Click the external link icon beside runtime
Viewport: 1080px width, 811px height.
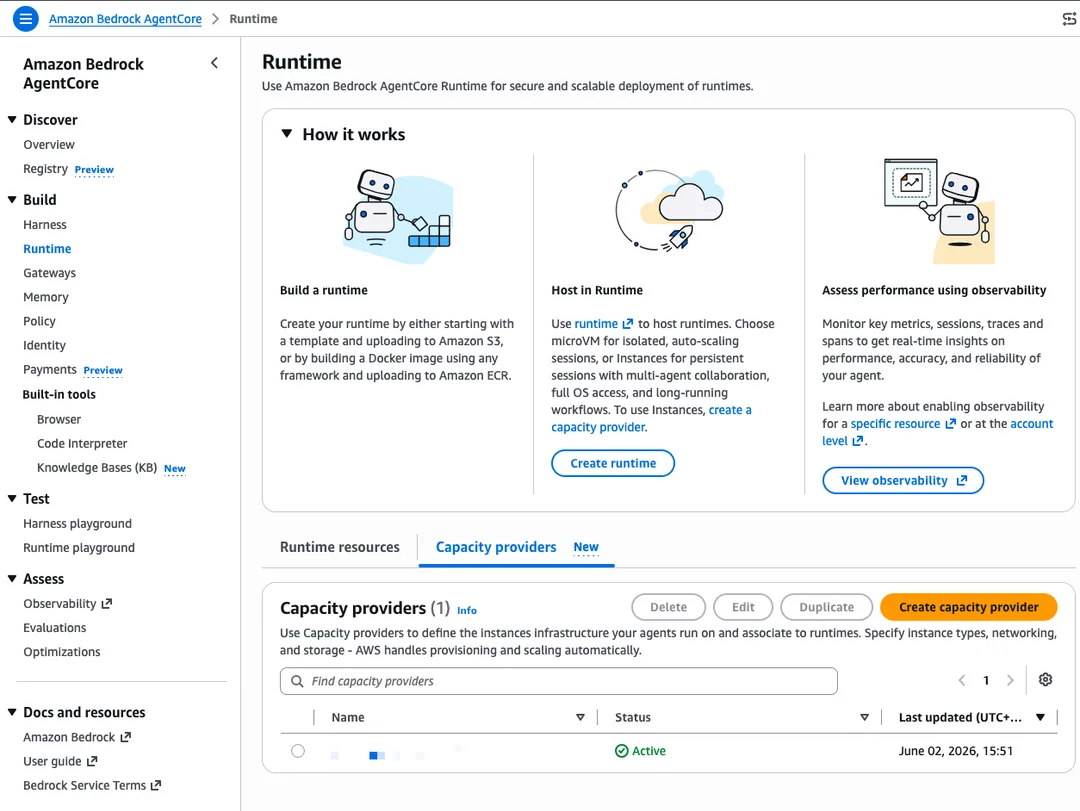click(x=627, y=324)
